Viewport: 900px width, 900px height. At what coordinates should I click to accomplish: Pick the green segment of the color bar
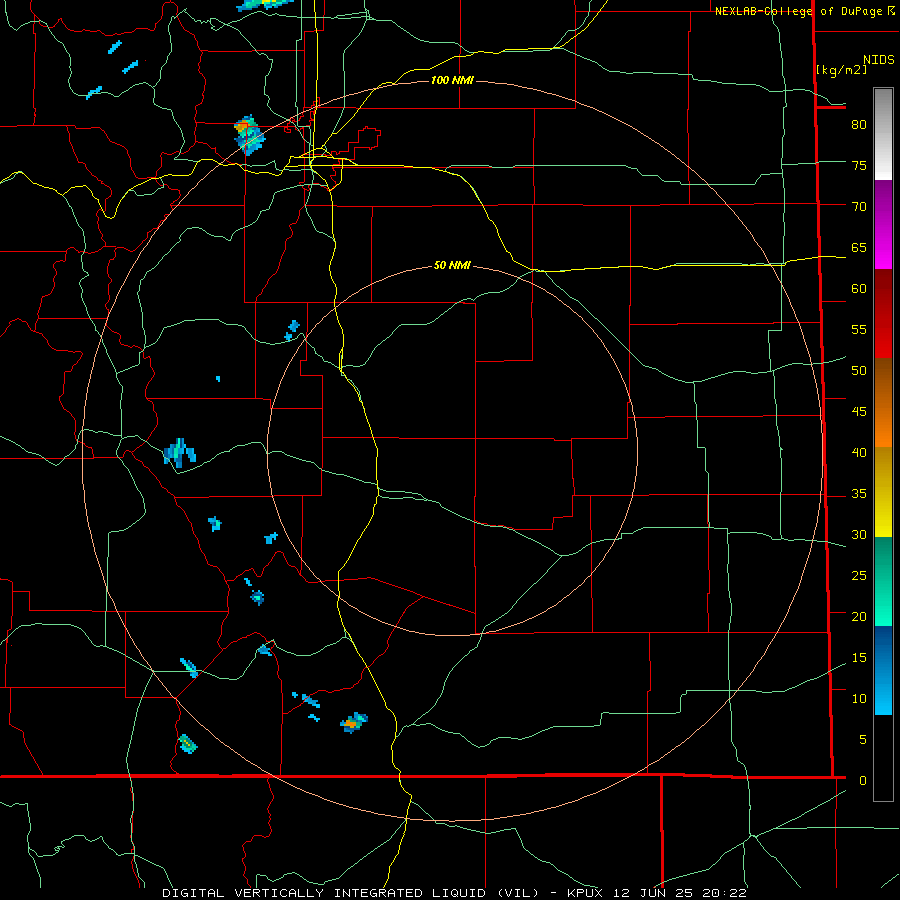pyautogui.click(x=883, y=581)
